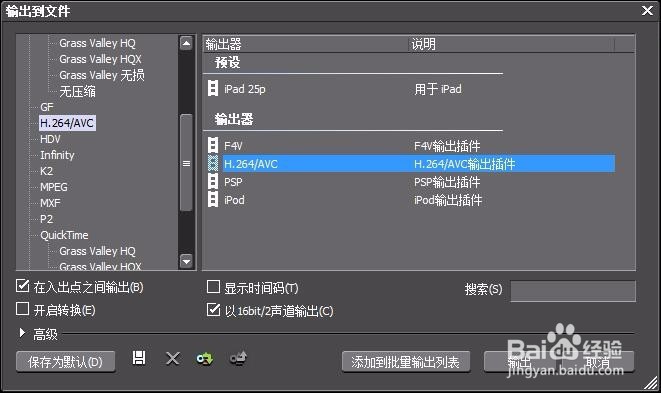Click the save preset floppy disk icon
Screen dimensions: 661x393
[139, 358]
